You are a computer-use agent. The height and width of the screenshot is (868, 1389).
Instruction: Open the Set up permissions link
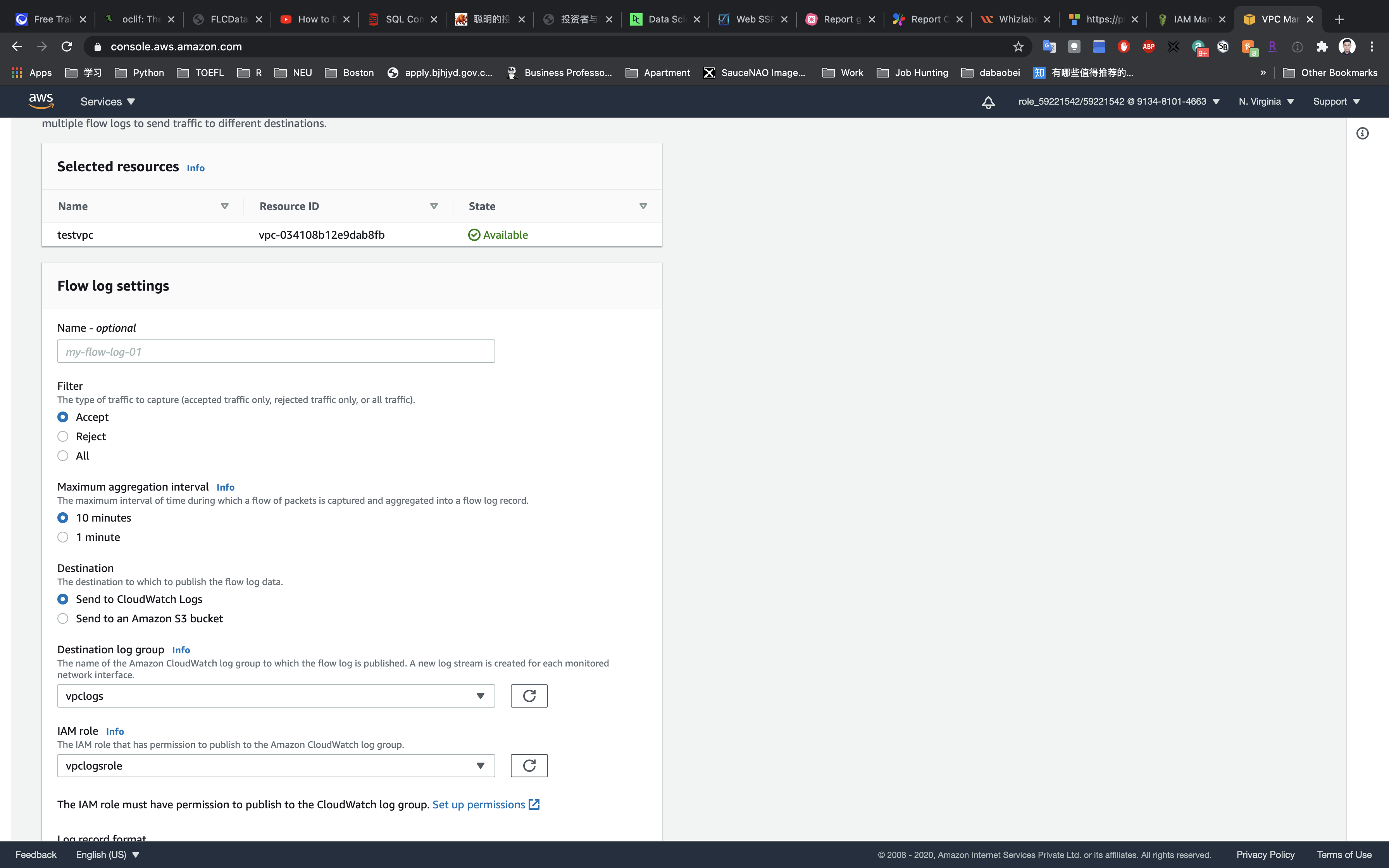coord(479,804)
